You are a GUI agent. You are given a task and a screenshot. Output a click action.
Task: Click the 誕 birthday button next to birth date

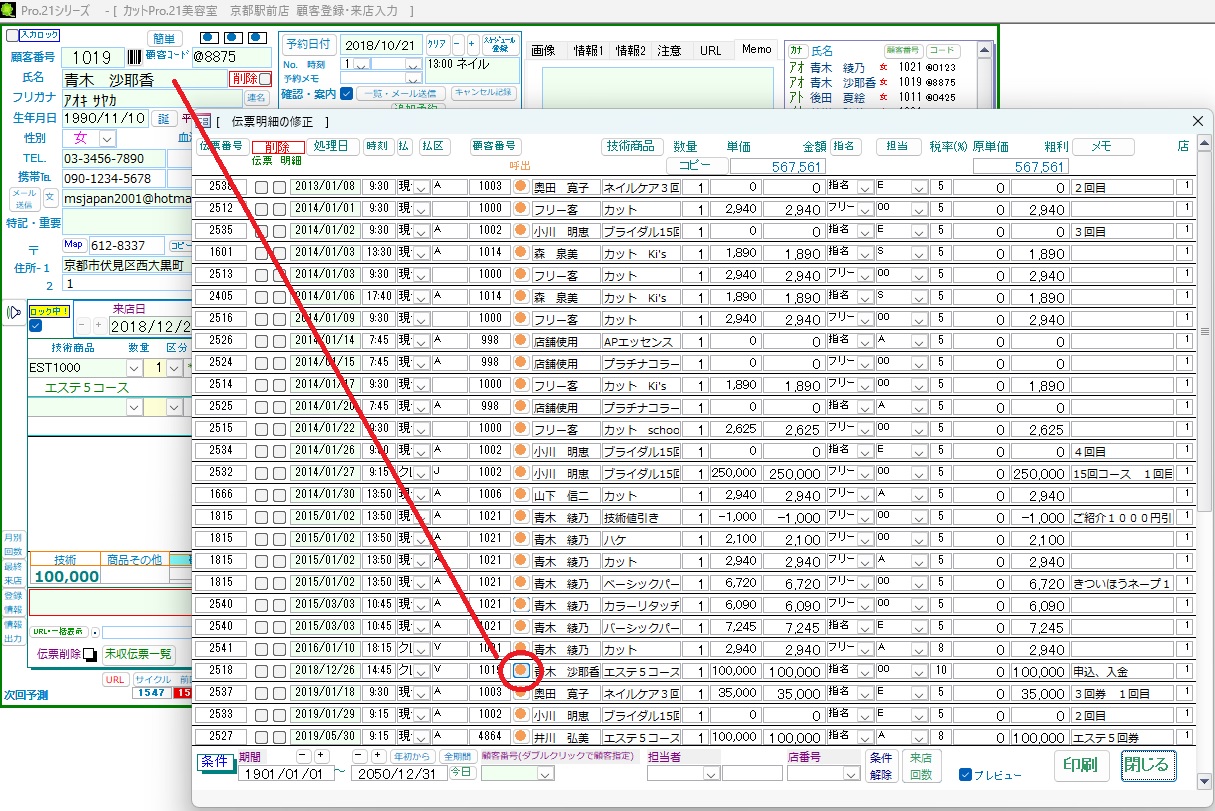coord(164,118)
